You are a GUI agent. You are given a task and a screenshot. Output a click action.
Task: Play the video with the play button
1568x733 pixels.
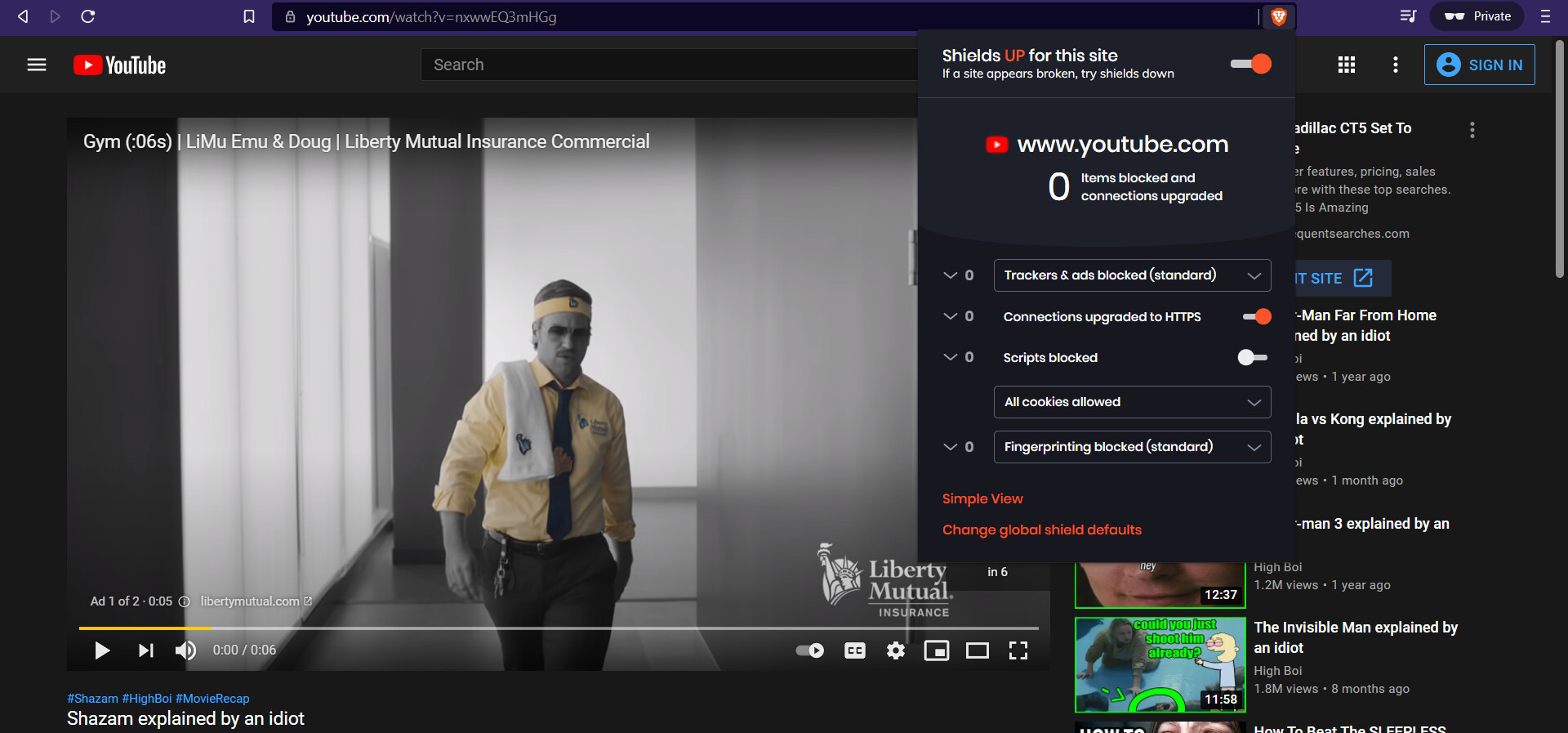click(102, 650)
